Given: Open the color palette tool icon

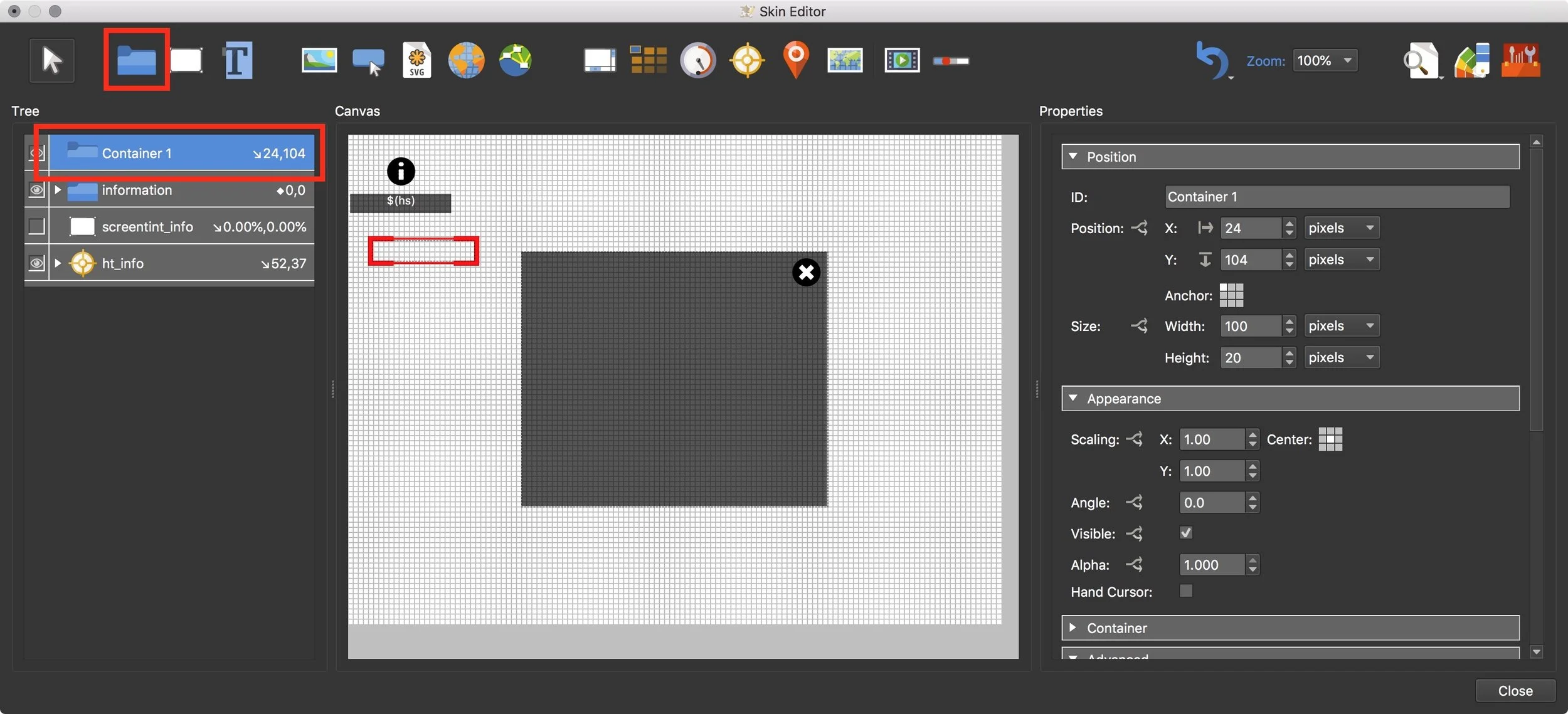Looking at the screenshot, I should 1472,61.
